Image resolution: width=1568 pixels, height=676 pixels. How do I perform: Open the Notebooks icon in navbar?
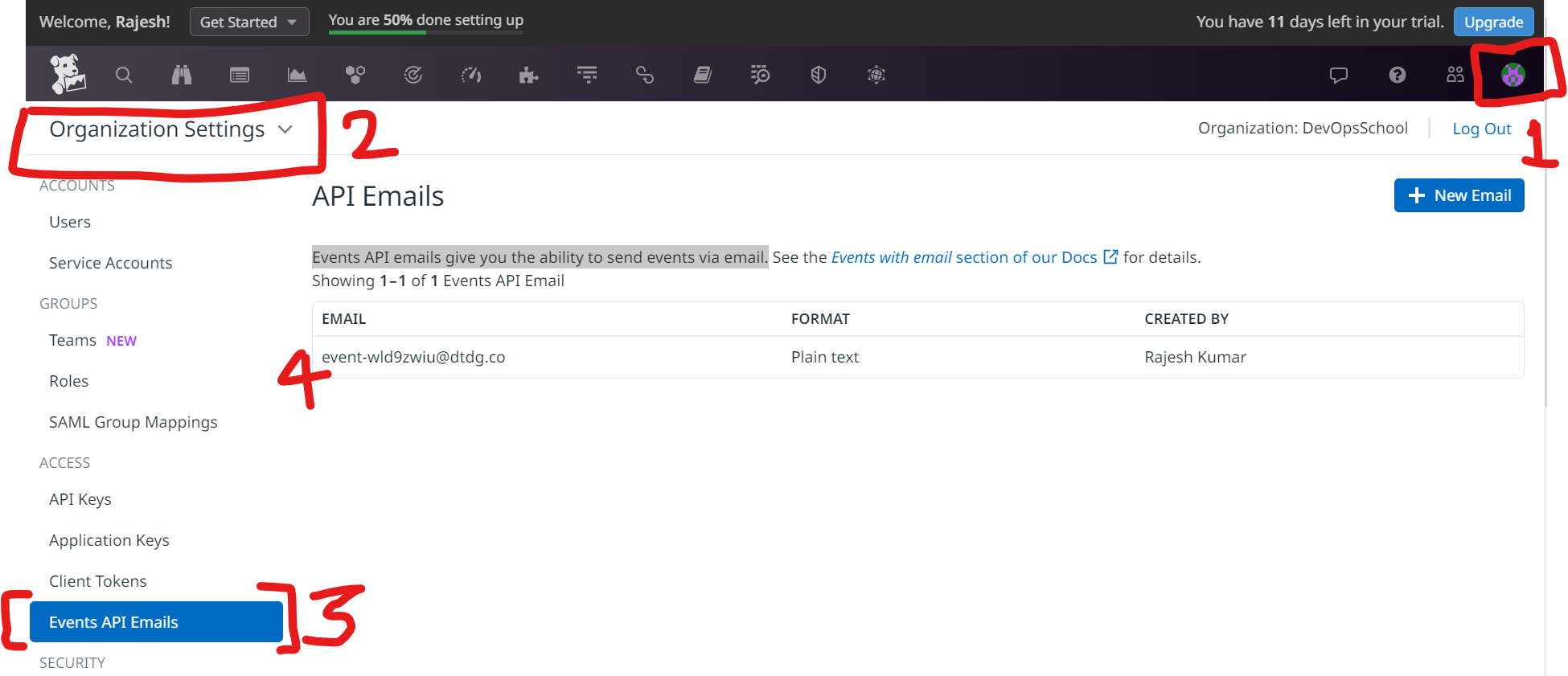point(702,75)
